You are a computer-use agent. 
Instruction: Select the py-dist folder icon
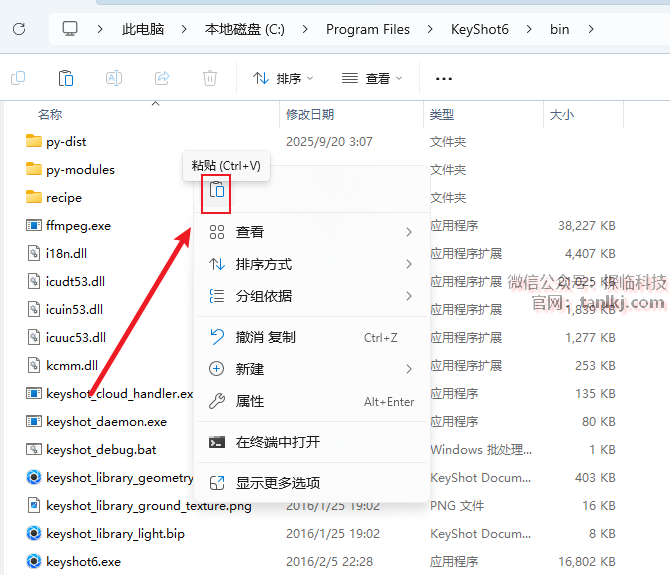point(34,141)
